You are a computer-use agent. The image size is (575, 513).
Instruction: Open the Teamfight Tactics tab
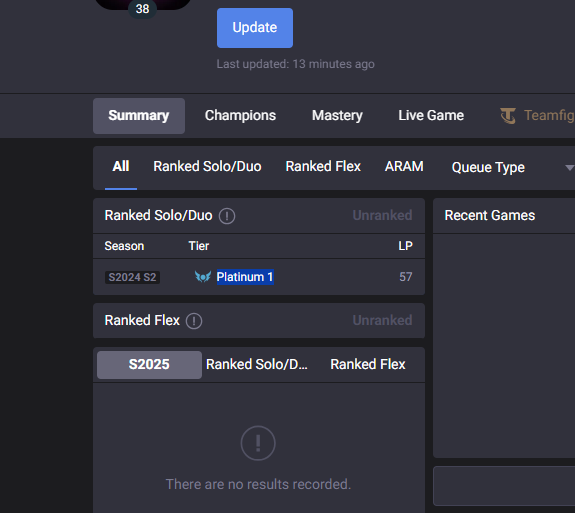(x=537, y=116)
